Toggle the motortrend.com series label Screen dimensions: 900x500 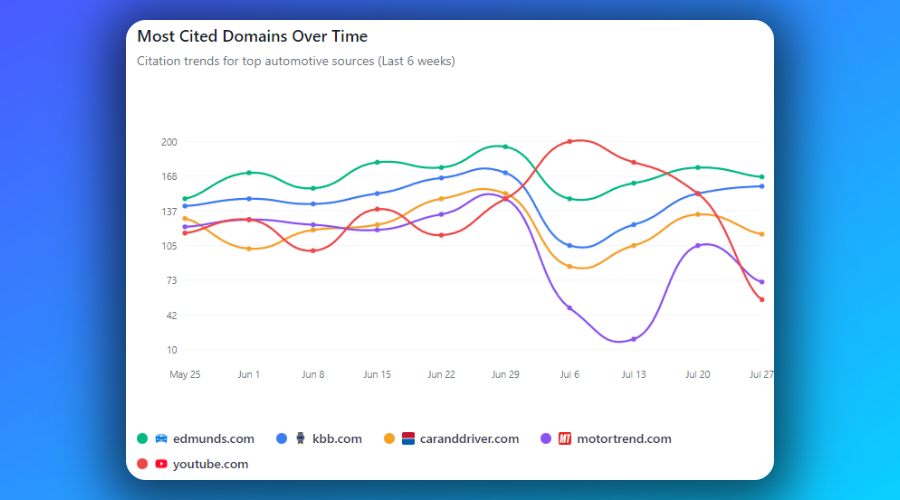624,439
